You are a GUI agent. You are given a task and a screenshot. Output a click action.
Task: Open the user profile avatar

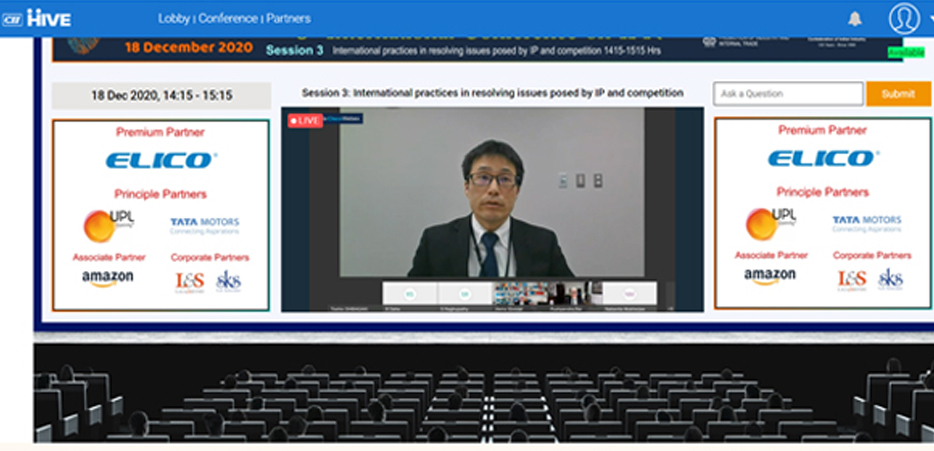(904, 18)
